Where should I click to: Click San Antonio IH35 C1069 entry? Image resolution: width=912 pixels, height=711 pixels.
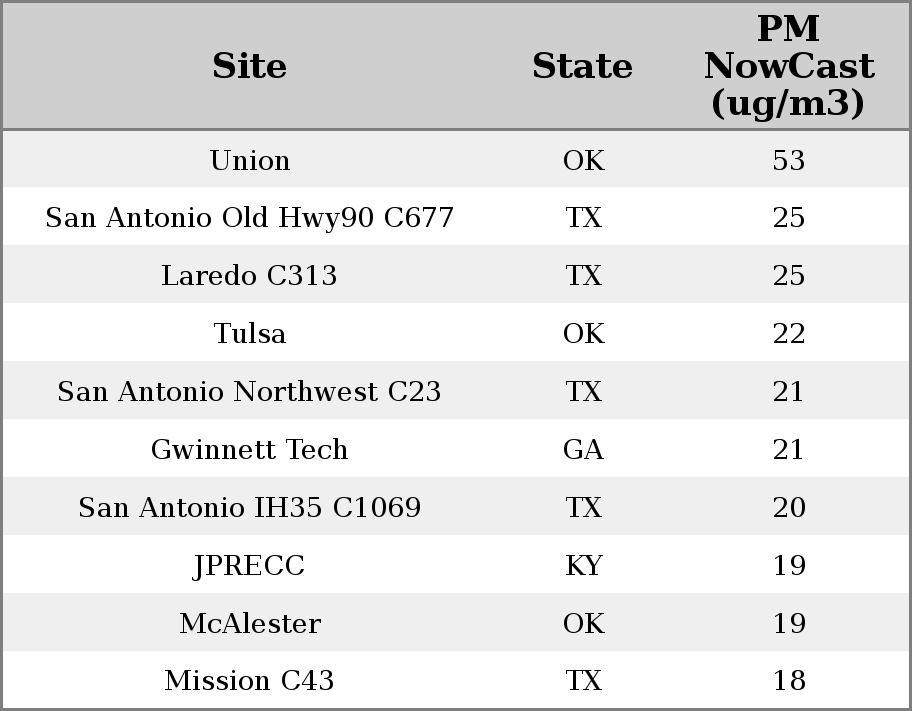(x=250, y=507)
